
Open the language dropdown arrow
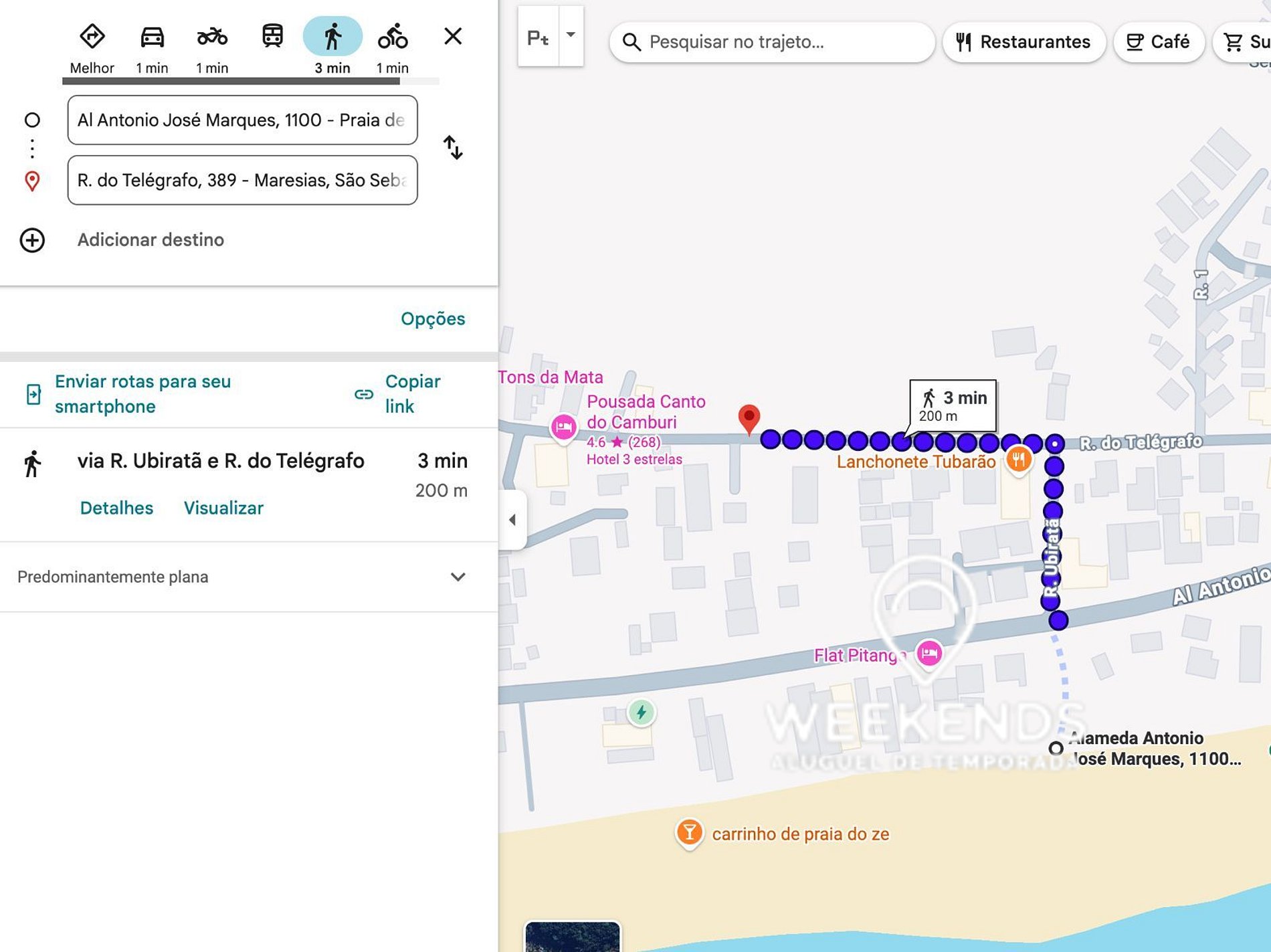[x=571, y=35]
